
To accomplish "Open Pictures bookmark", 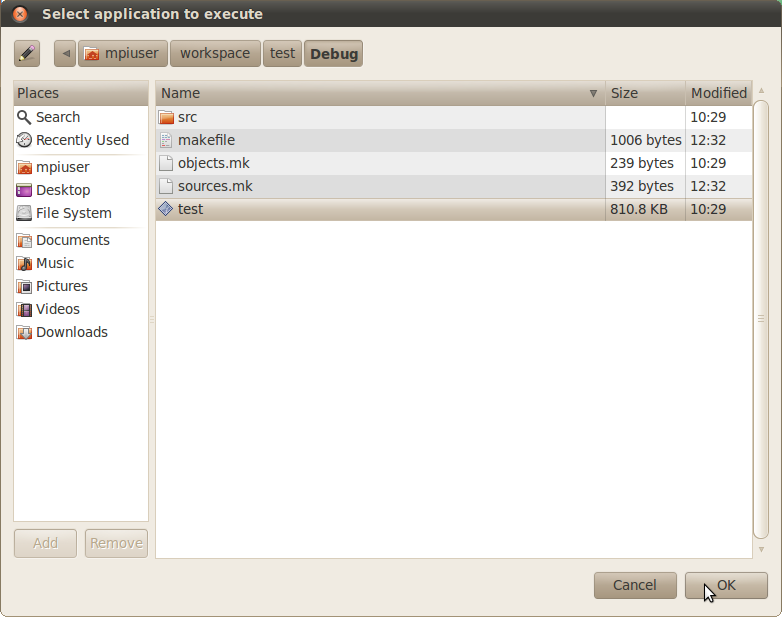I will pyautogui.click(x=81, y=286).
